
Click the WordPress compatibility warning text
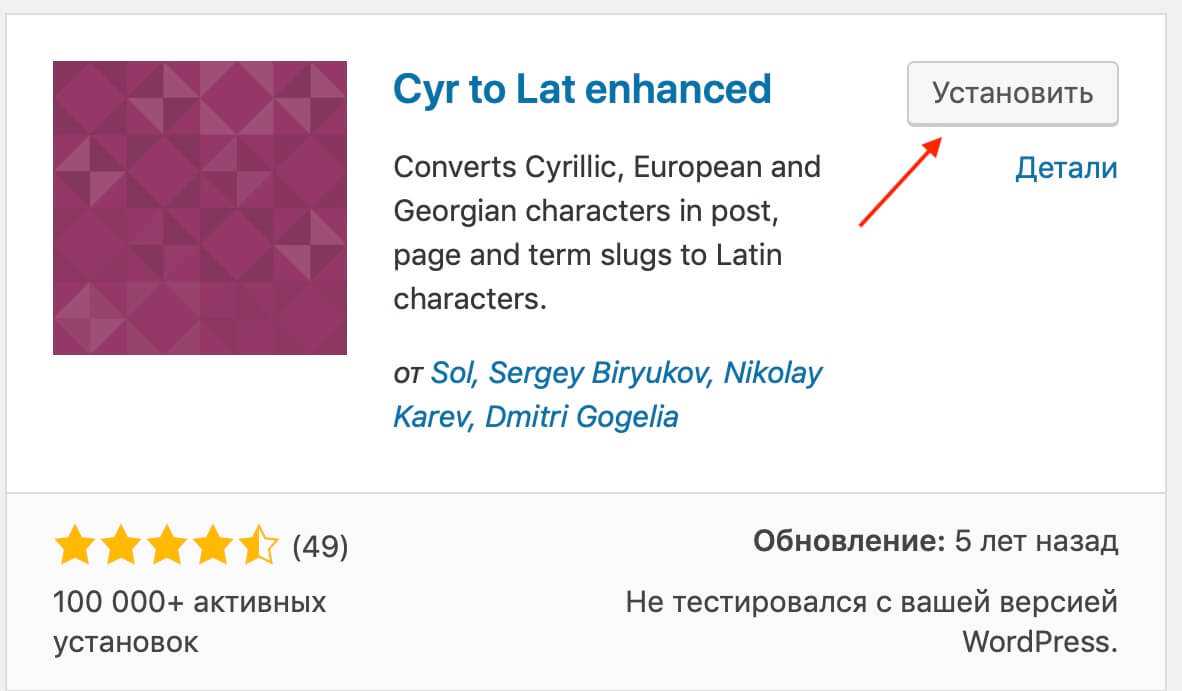coord(871,621)
